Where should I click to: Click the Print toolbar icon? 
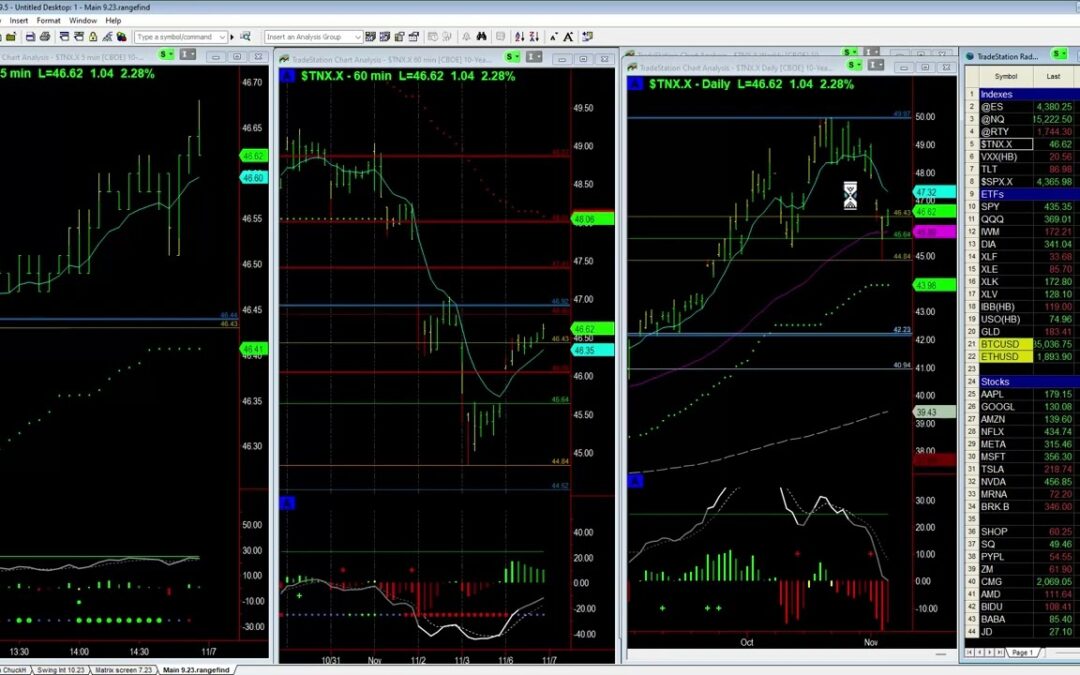[x=45, y=37]
